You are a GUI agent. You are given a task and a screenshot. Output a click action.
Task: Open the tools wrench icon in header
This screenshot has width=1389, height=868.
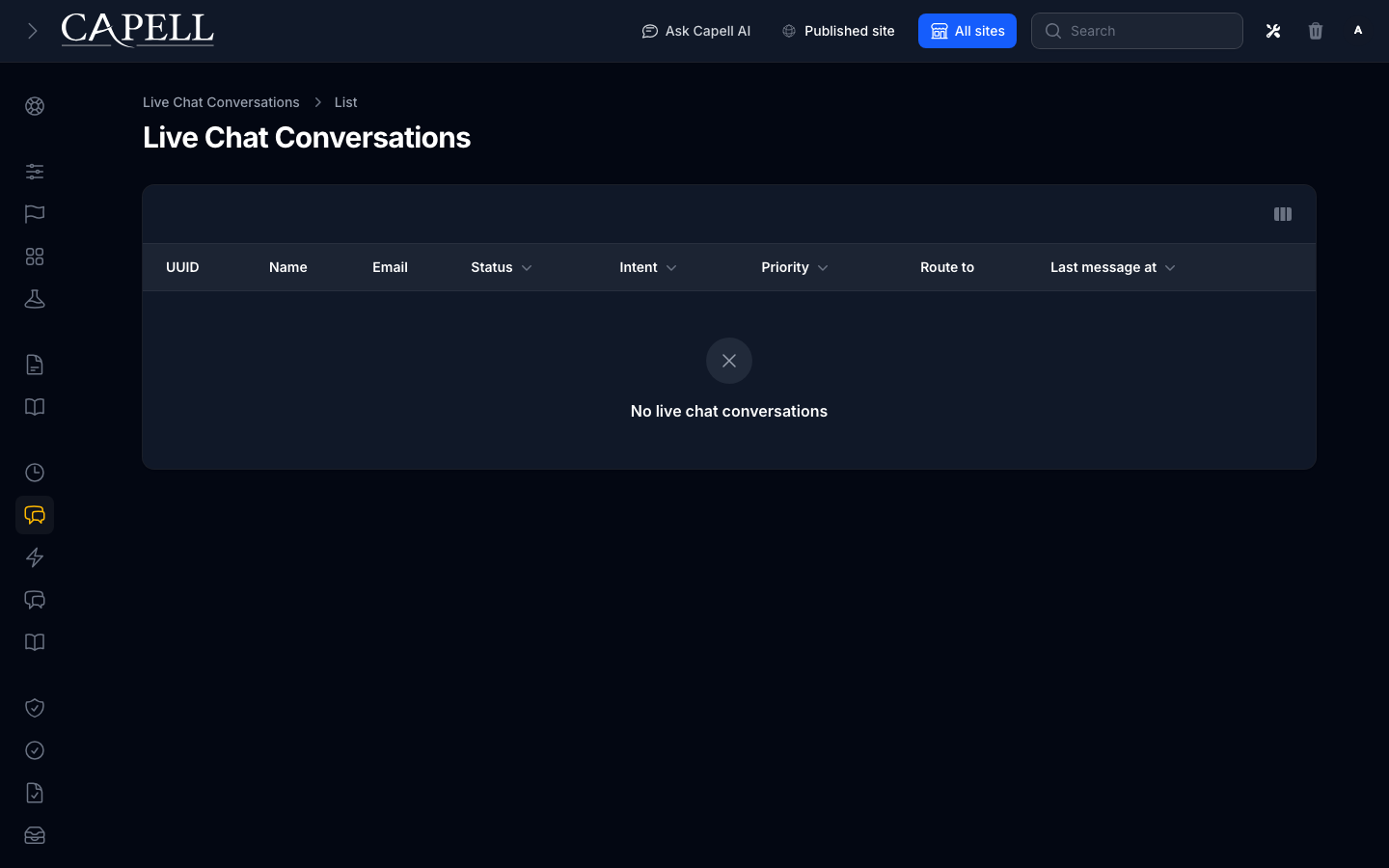[1273, 31]
